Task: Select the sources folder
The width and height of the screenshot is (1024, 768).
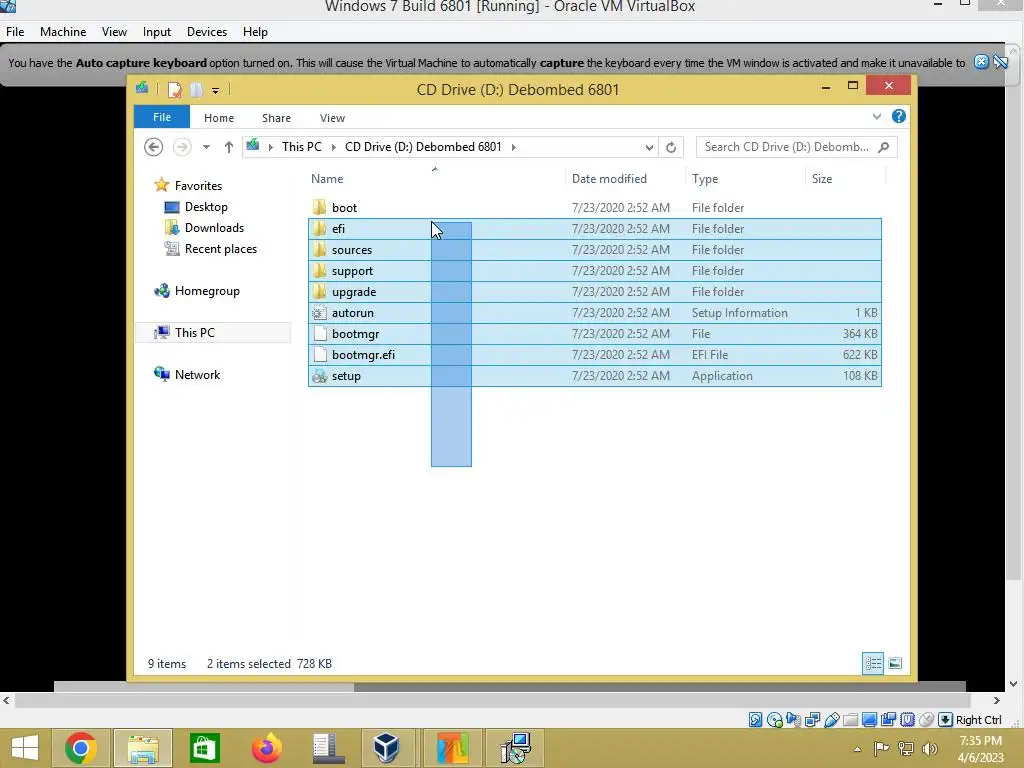Action: coord(594,249)
